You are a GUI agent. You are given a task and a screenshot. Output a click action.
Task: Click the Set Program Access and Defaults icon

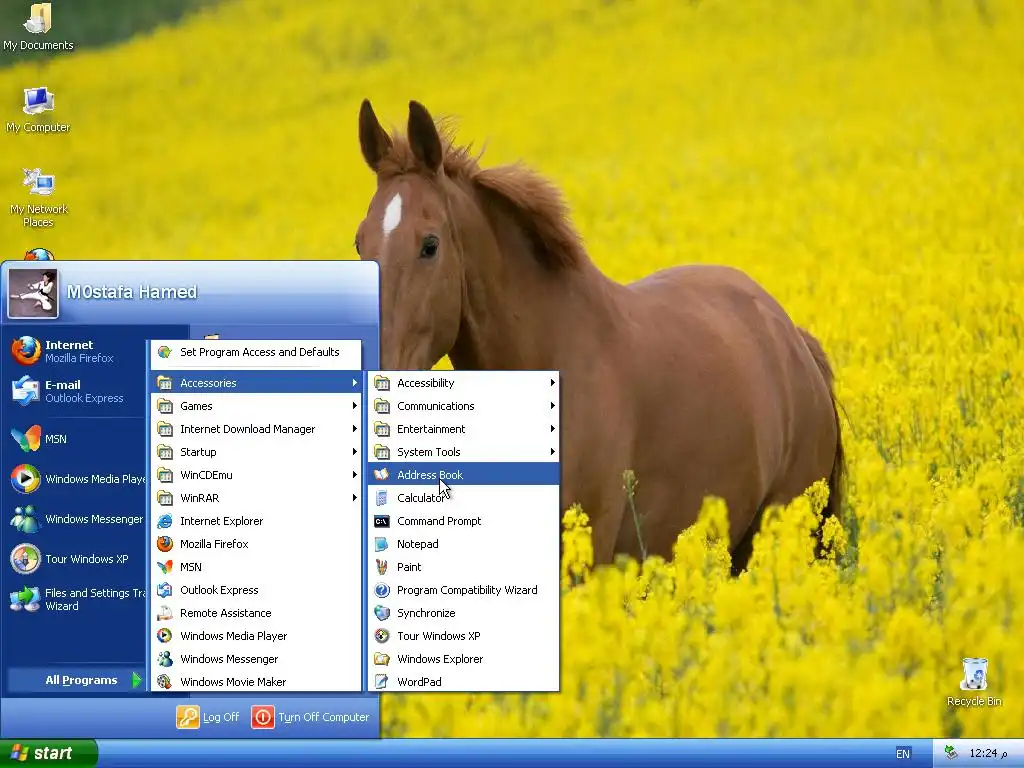165,352
